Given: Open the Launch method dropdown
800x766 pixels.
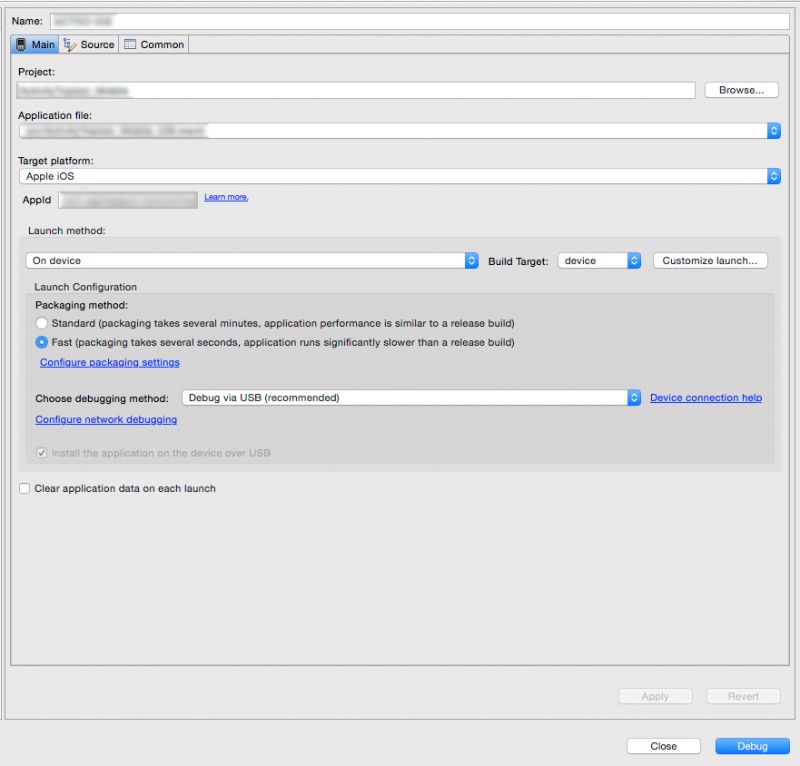Looking at the screenshot, I should 472,260.
